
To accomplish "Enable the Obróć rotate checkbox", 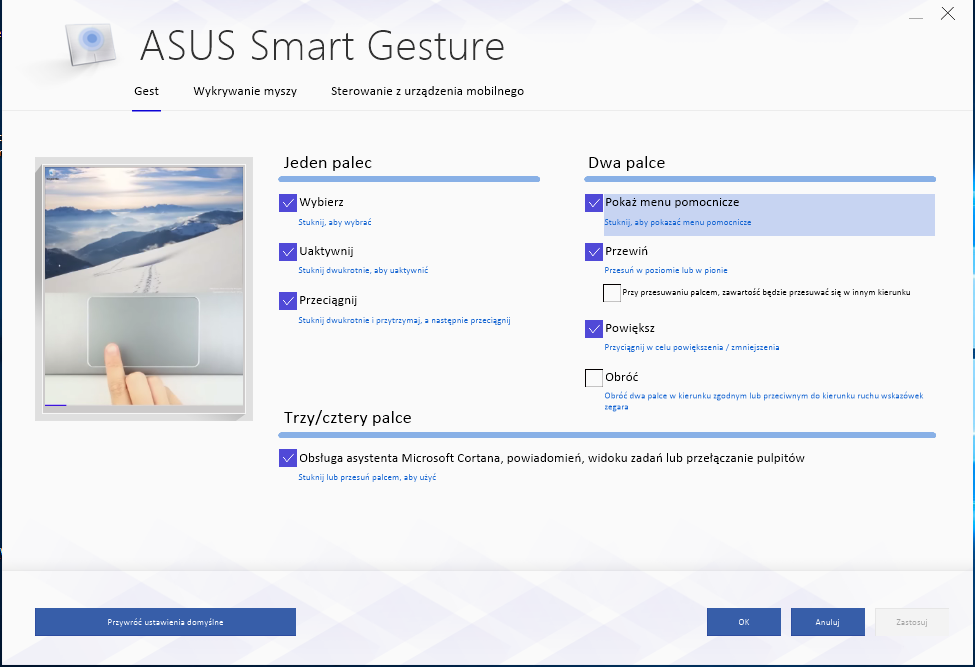I will (x=594, y=377).
